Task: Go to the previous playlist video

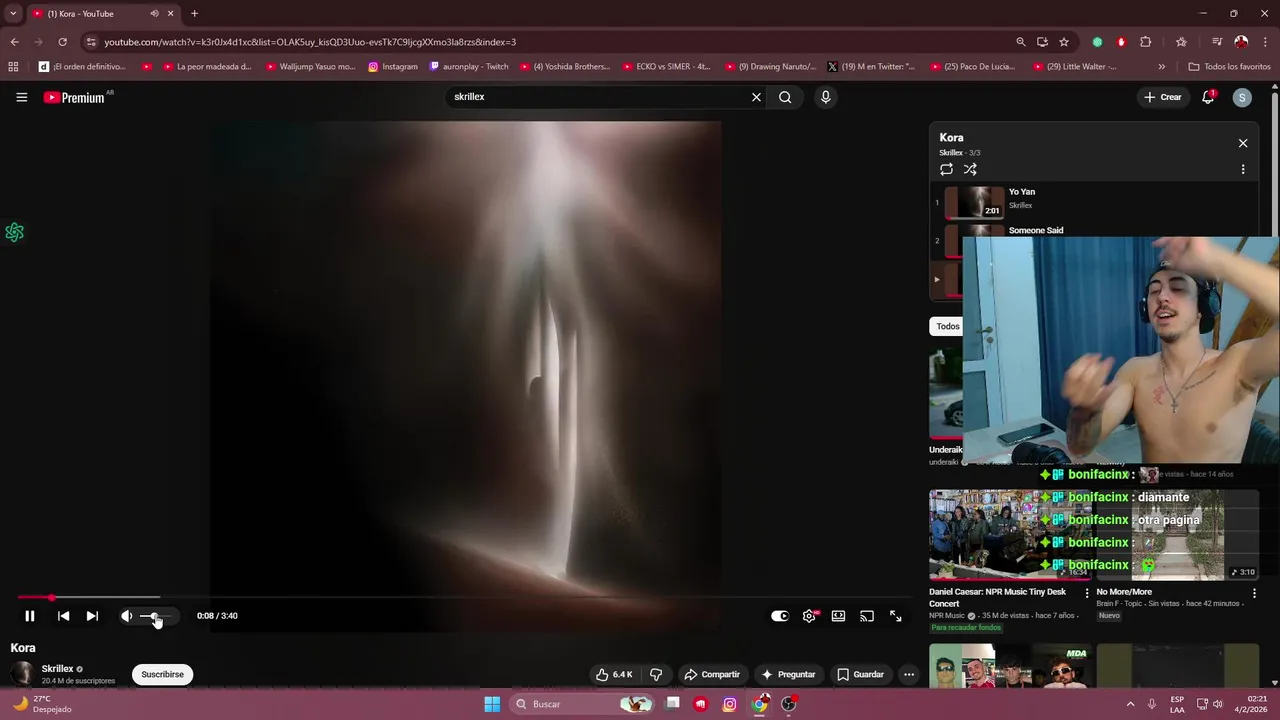Action: coord(63,616)
